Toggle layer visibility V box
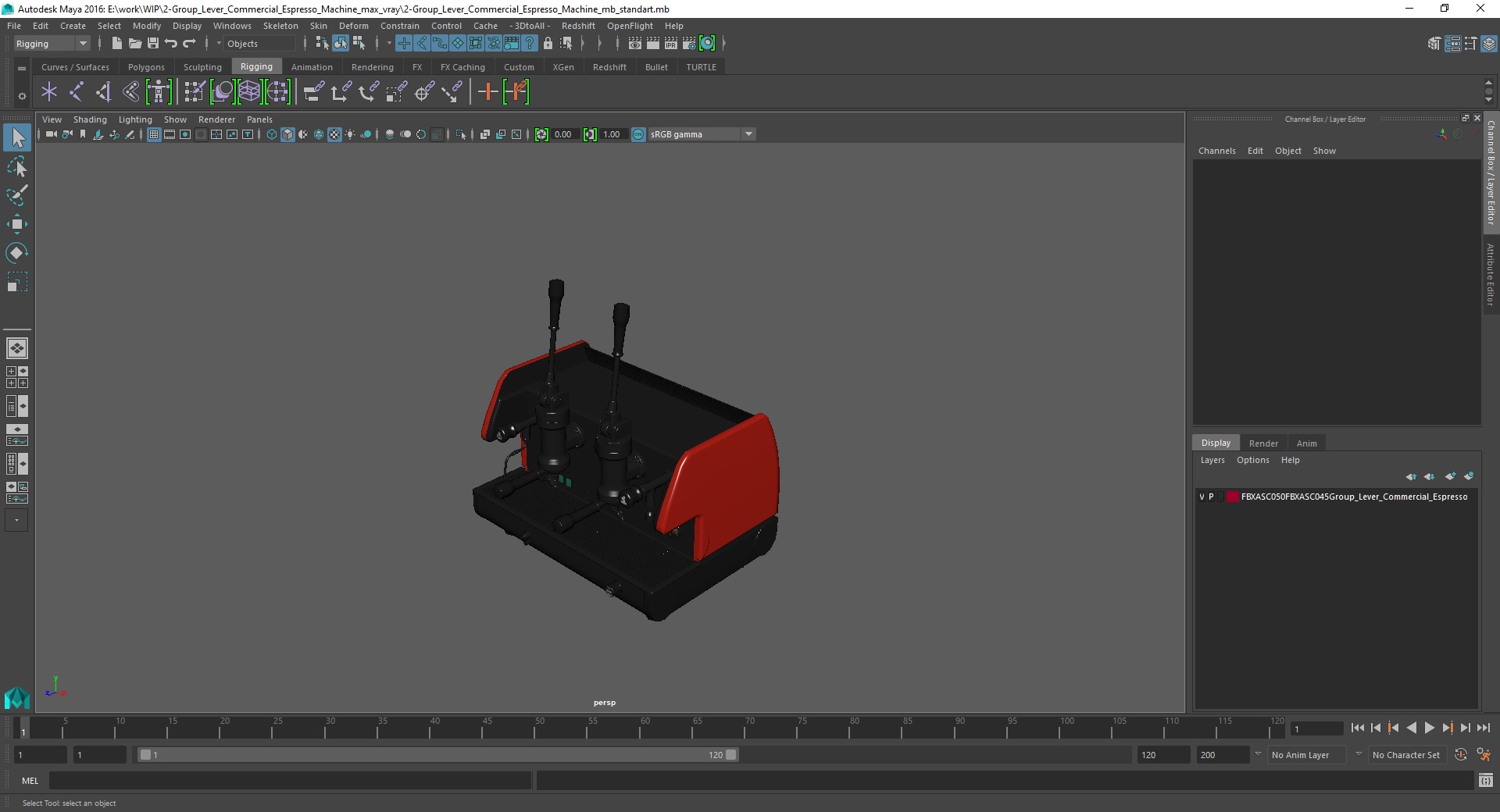1500x812 pixels. (x=1202, y=497)
